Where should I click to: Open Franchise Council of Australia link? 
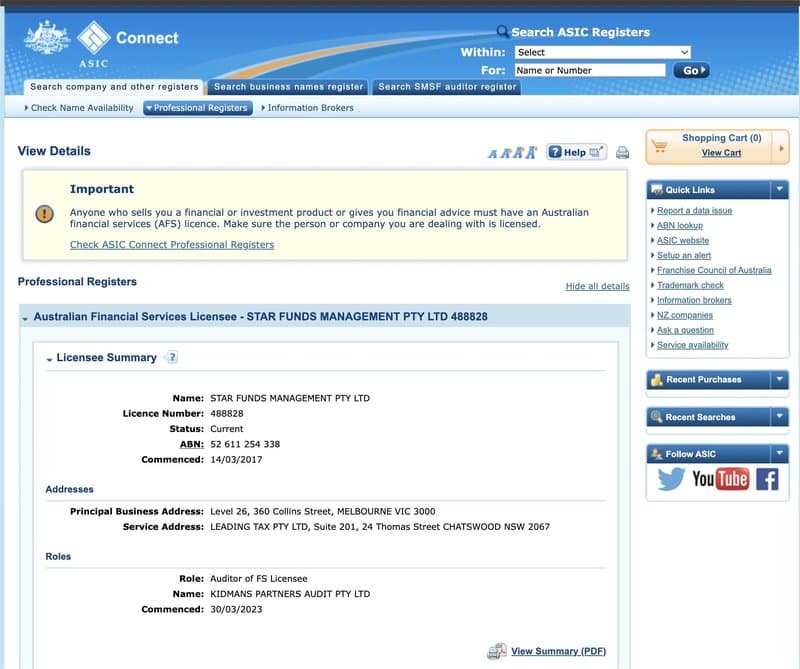click(714, 270)
